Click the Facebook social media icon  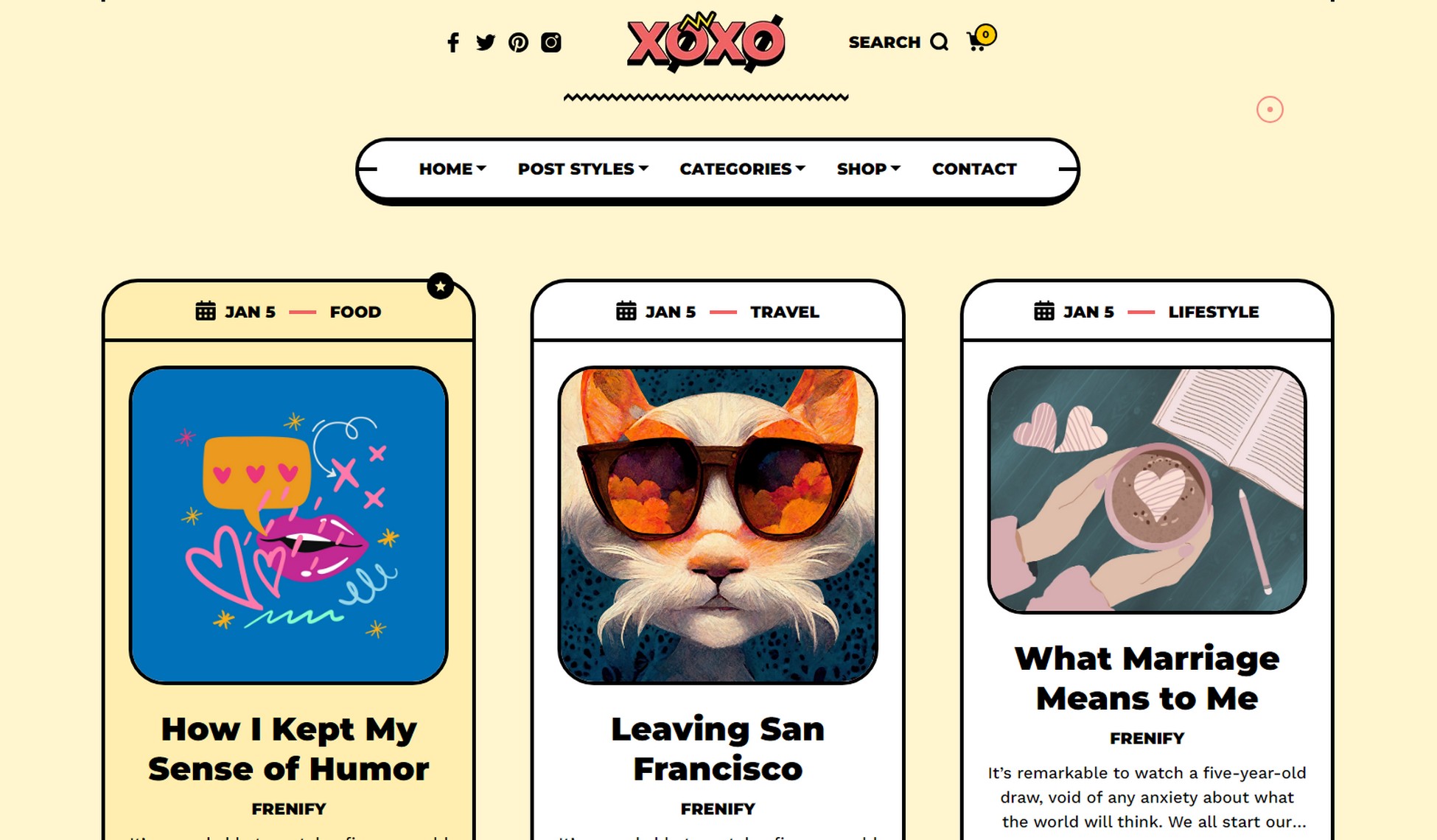[x=452, y=41]
